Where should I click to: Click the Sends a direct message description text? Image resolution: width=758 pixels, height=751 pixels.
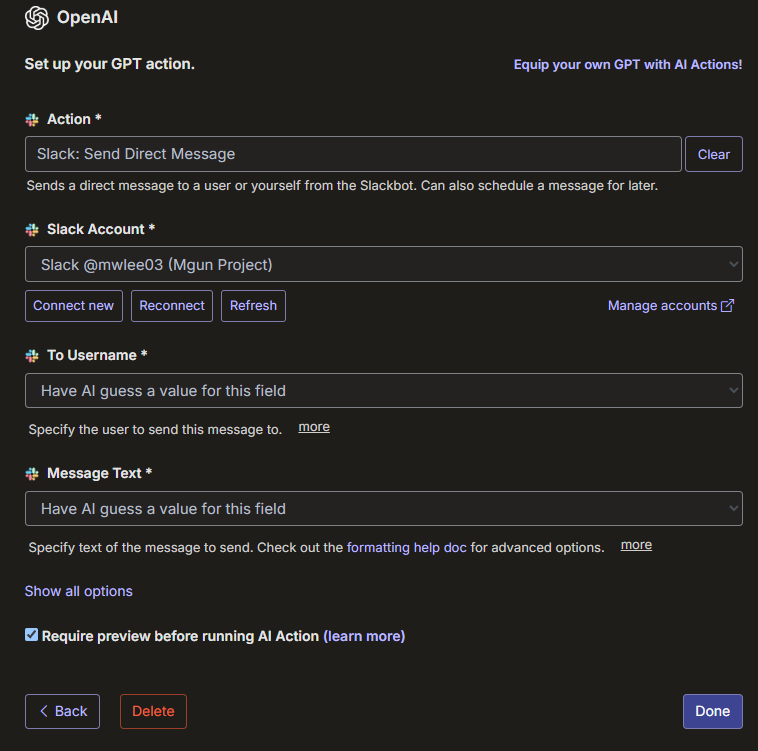(342, 186)
